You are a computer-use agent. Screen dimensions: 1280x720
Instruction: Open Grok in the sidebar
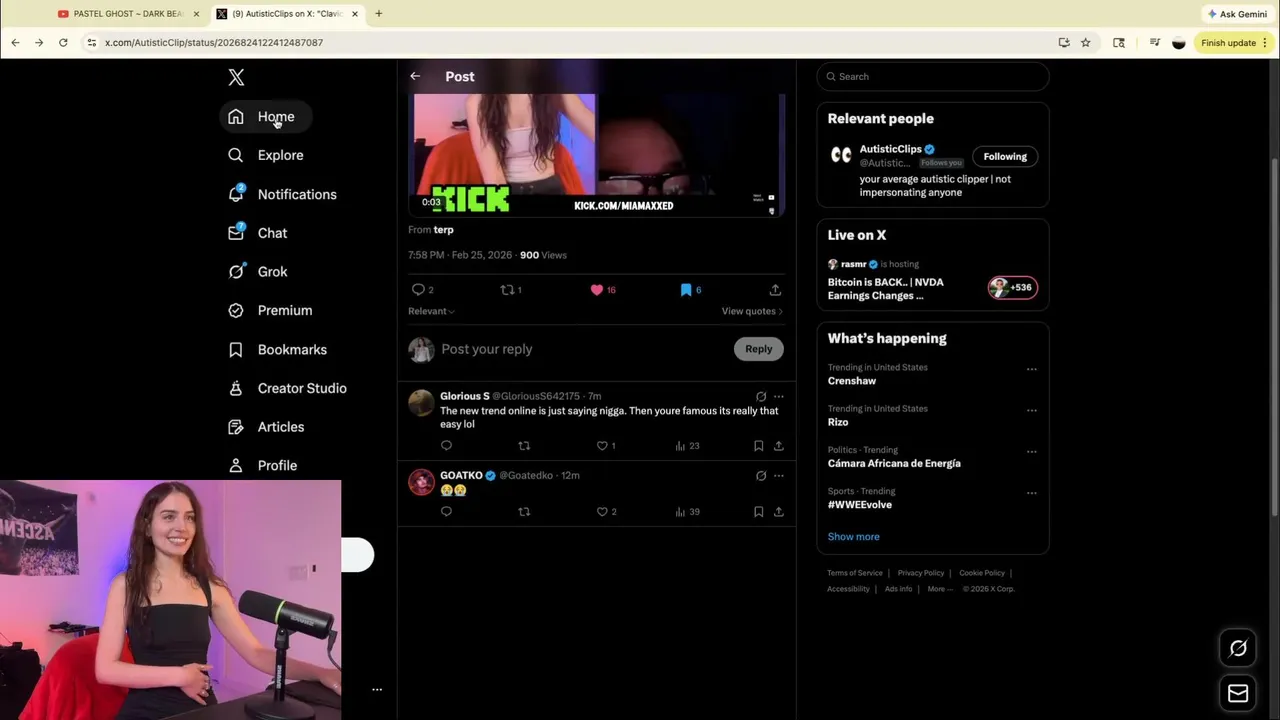[258, 271]
